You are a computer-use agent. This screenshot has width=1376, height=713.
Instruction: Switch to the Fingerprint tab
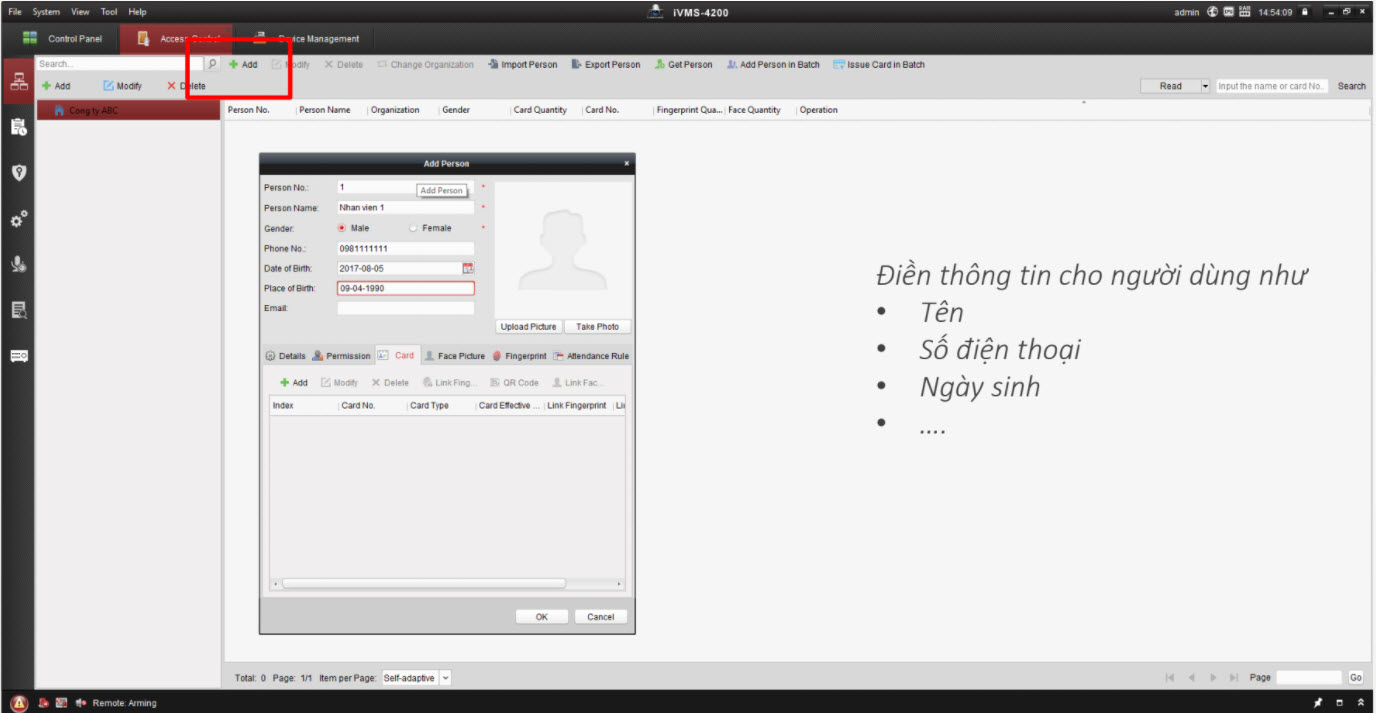(x=519, y=356)
